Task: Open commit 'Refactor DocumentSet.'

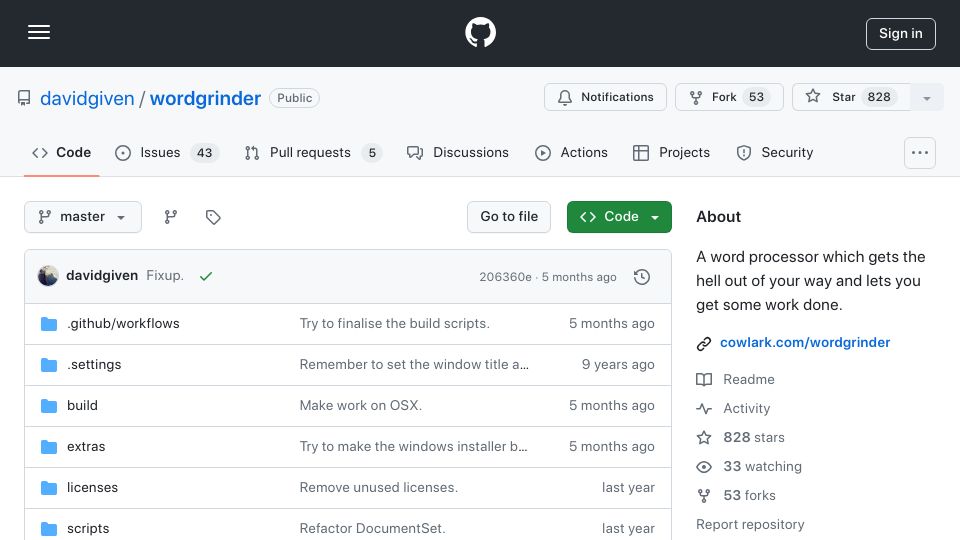Action: pyautogui.click(x=372, y=528)
